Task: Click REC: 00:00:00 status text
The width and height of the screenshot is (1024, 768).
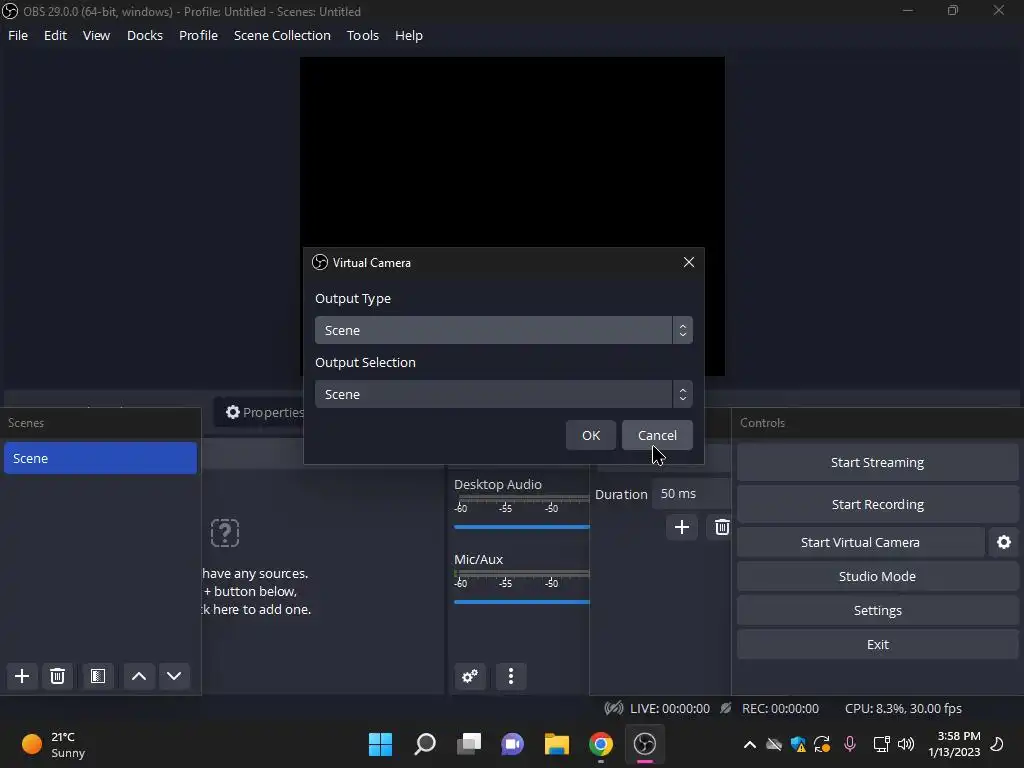Action: (x=780, y=708)
